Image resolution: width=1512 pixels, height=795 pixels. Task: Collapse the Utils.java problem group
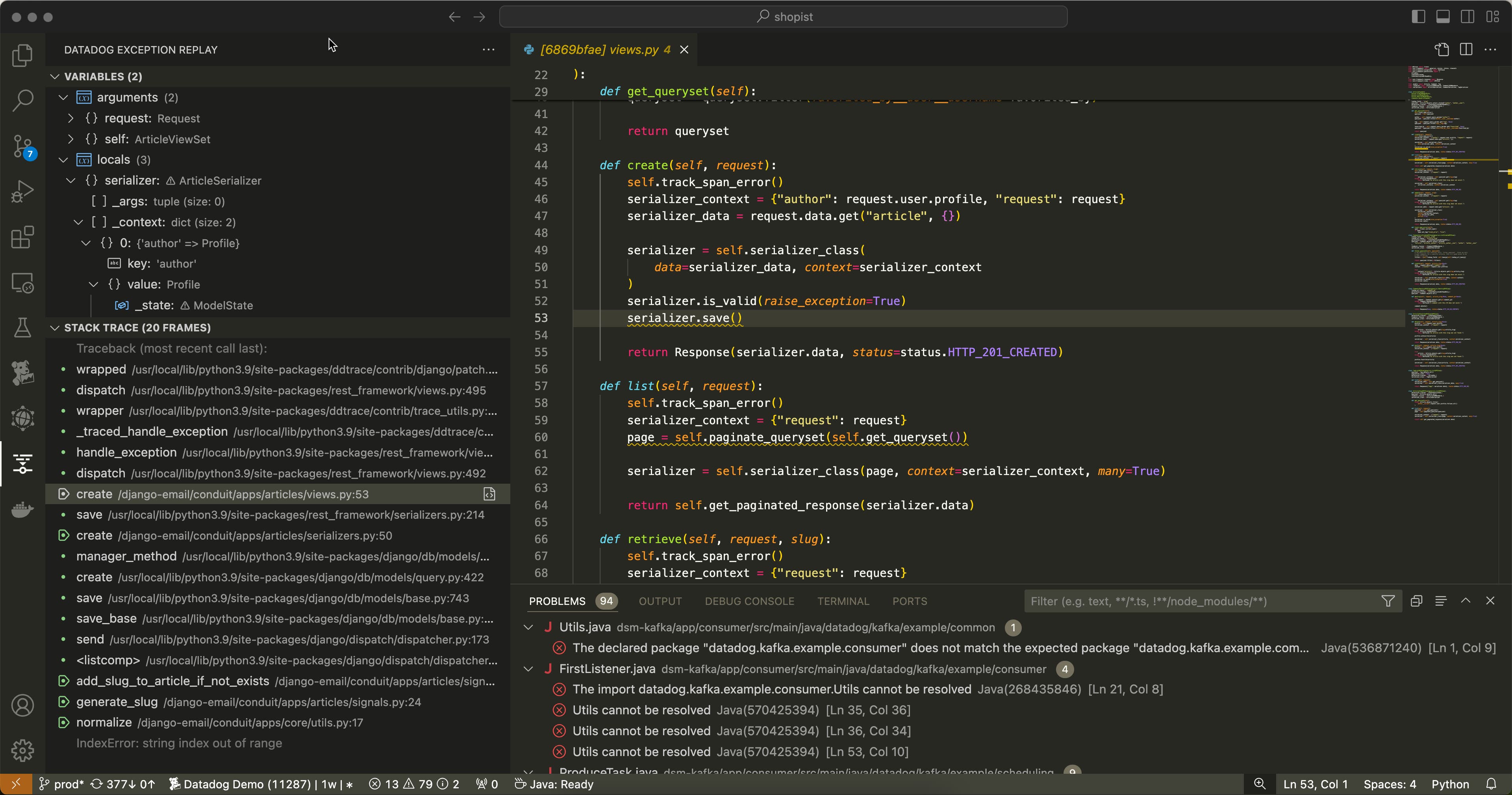click(x=528, y=627)
